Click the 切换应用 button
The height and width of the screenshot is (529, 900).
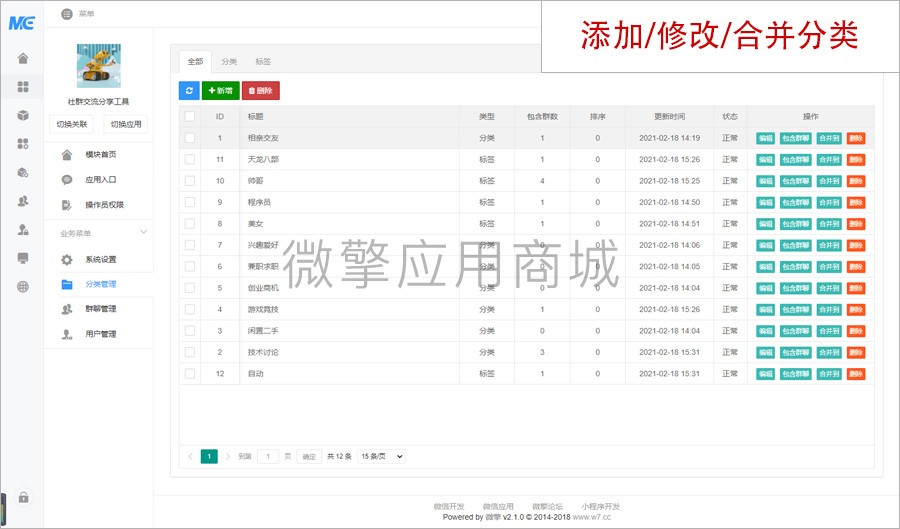tap(126, 125)
